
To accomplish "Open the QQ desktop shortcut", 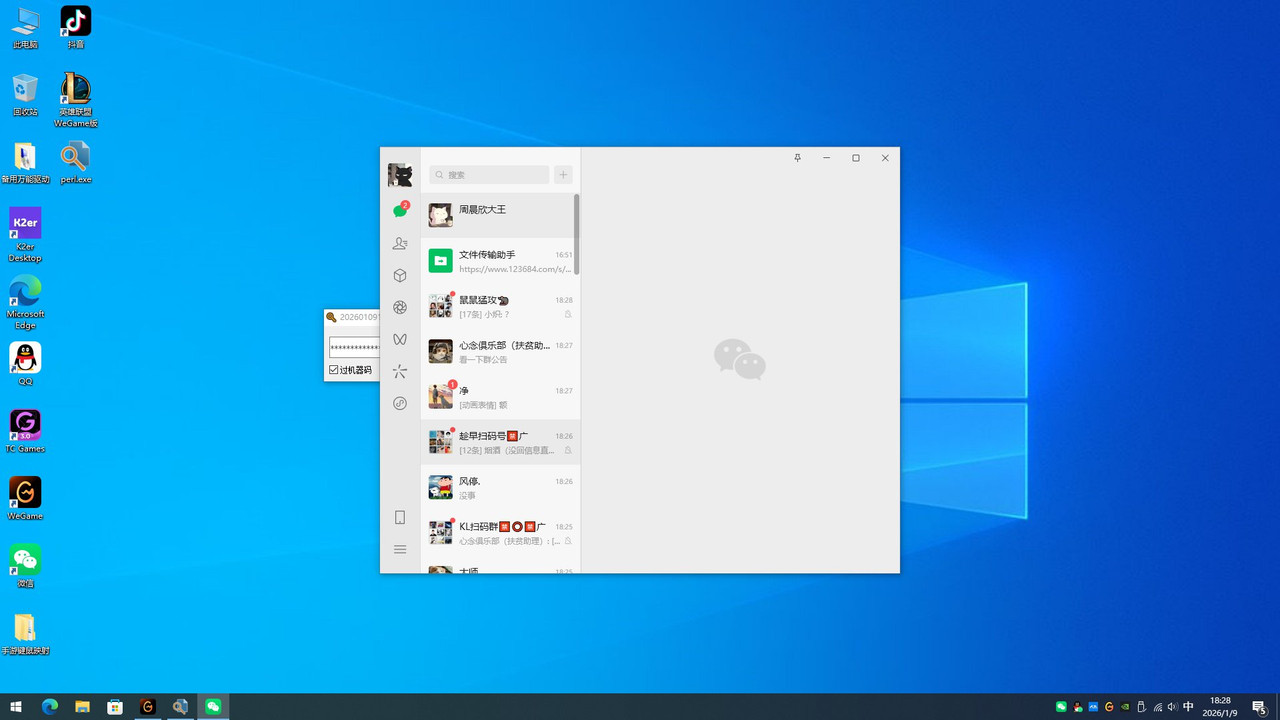I will coord(25,365).
